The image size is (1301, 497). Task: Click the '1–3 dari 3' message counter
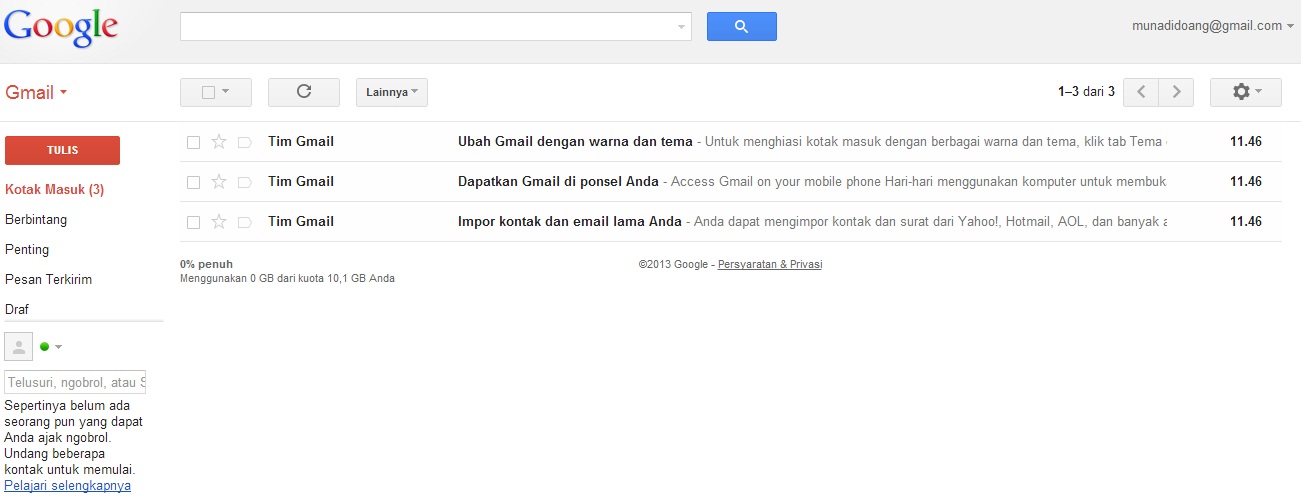(1086, 92)
